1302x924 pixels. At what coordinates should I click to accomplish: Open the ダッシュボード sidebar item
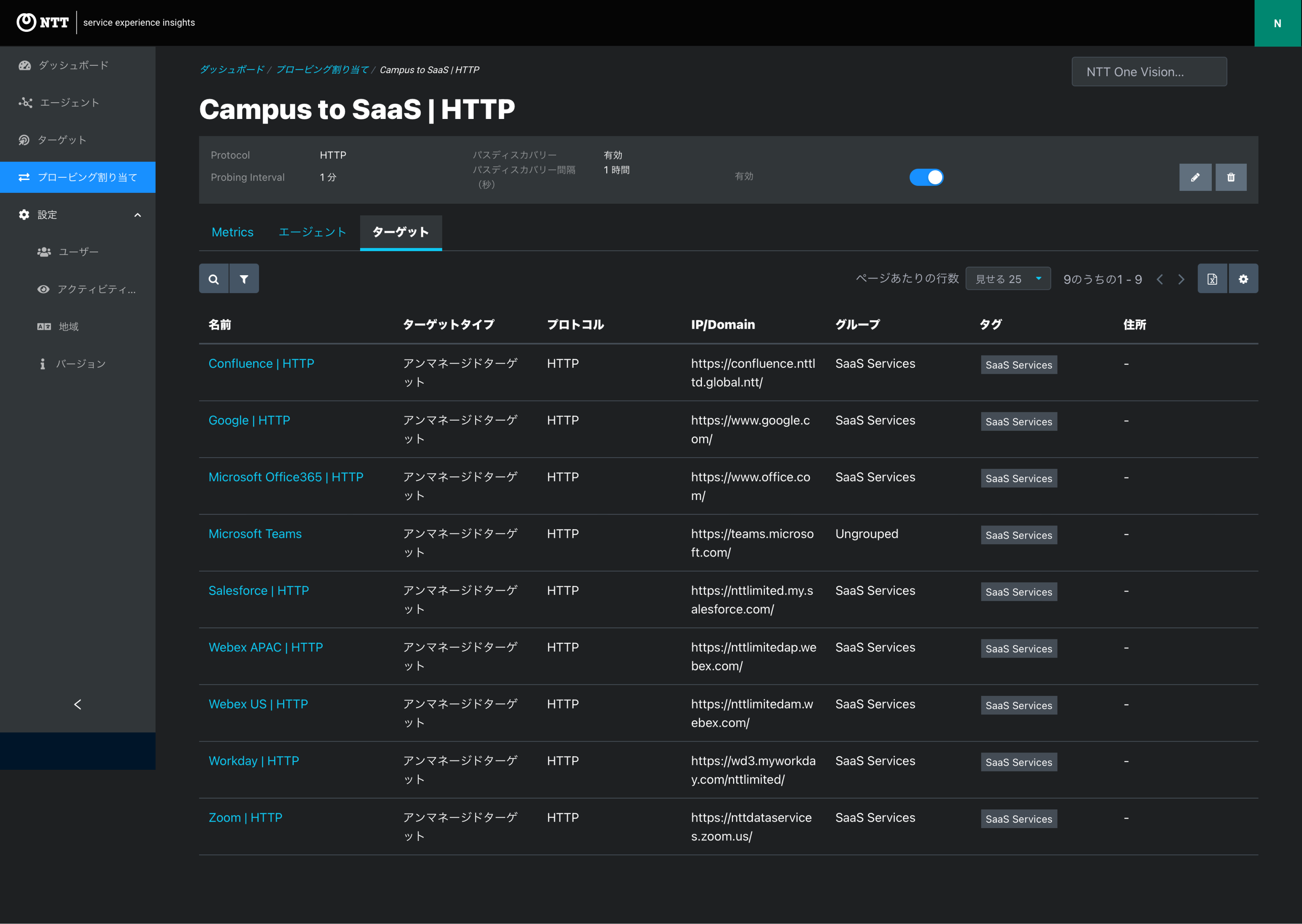(78, 65)
